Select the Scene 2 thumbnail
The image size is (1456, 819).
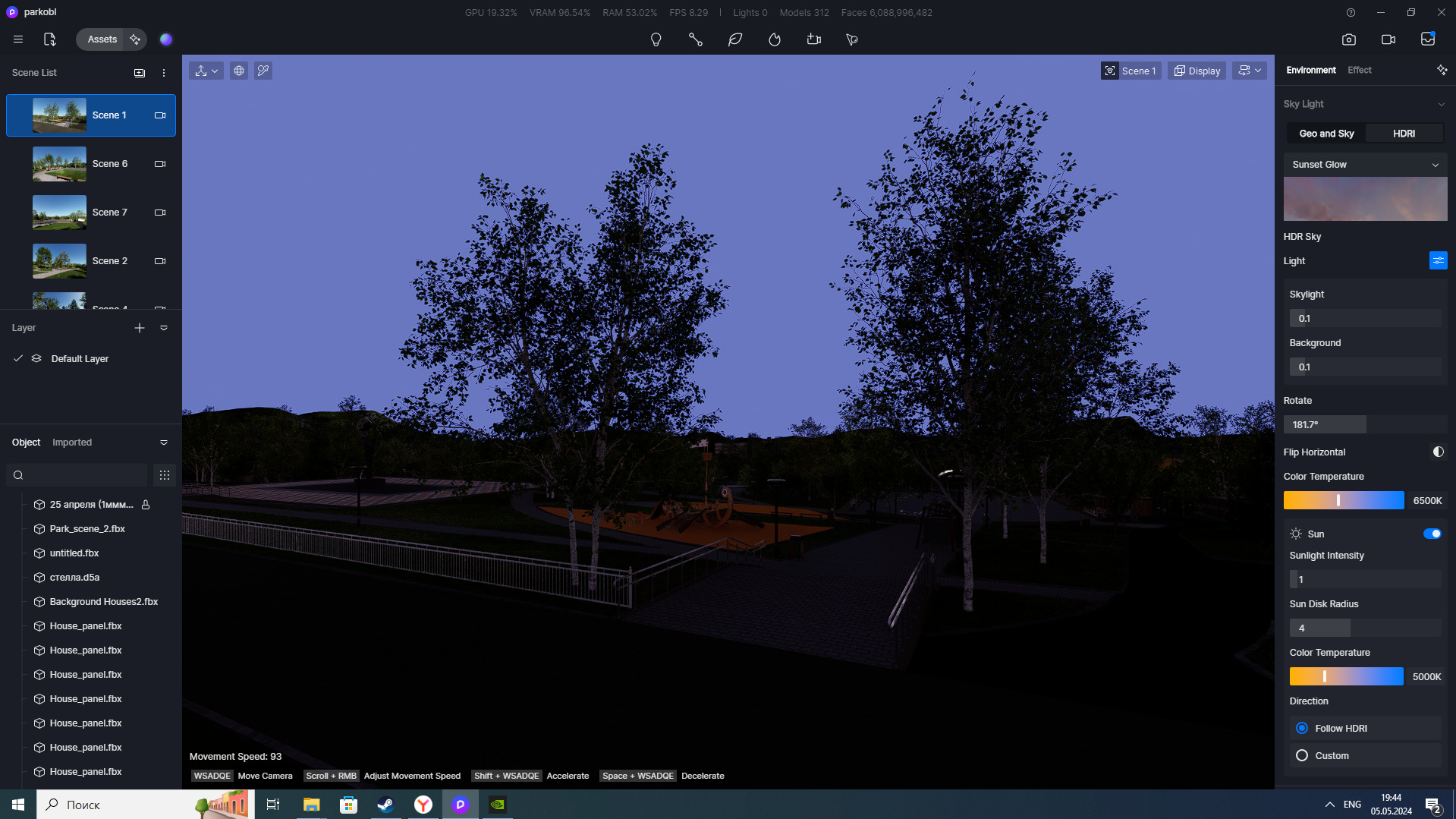click(x=59, y=261)
